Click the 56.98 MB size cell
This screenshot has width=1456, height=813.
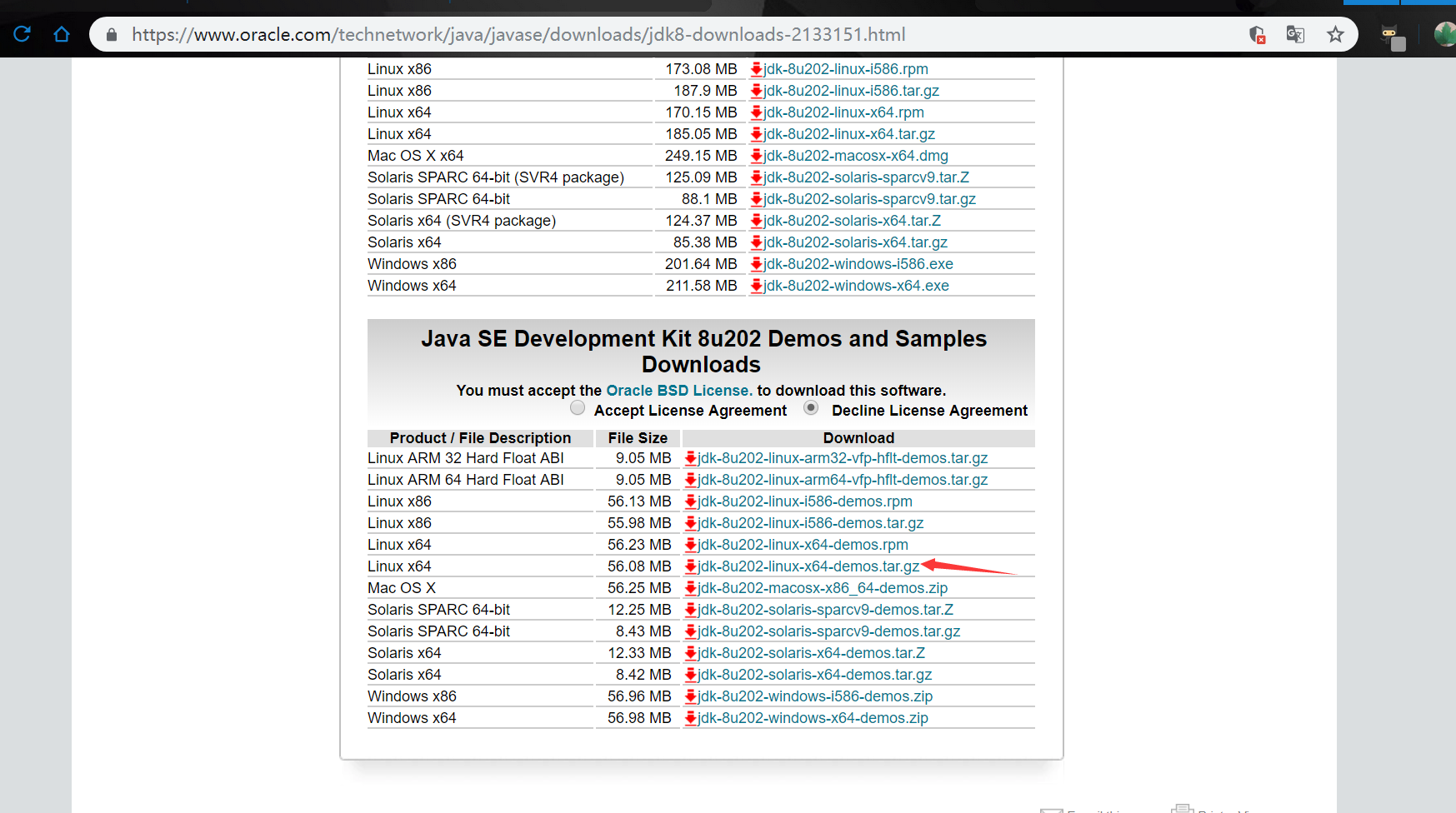point(639,718)
